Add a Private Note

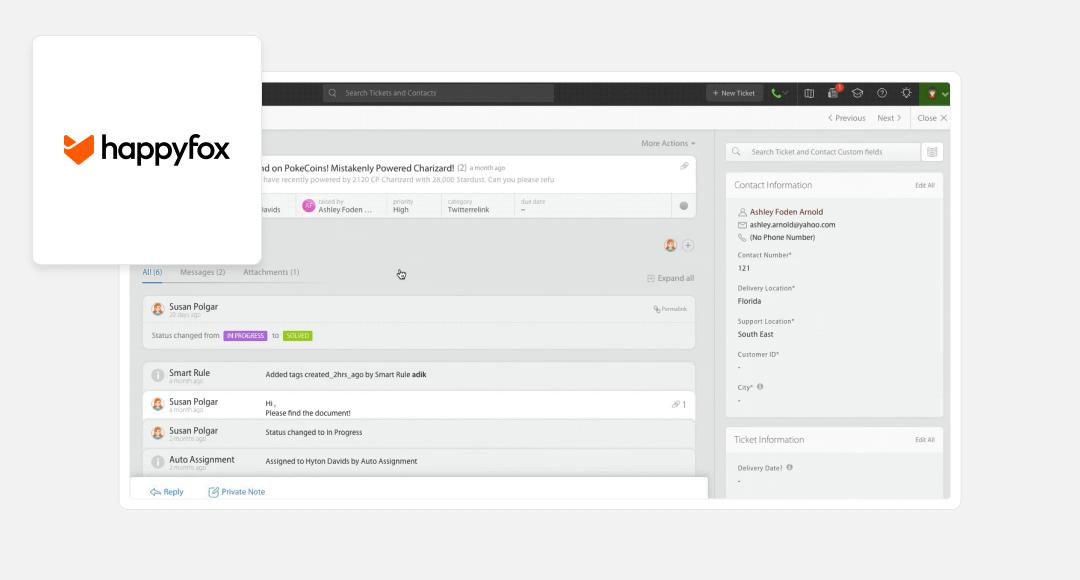click(x=237, y=492)
